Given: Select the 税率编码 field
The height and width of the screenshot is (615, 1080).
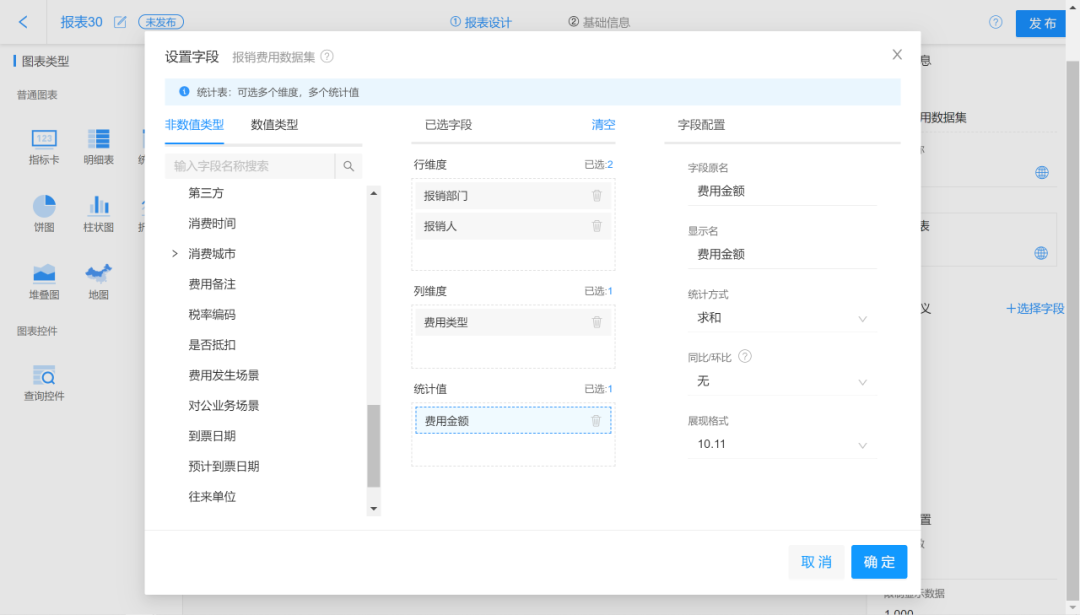Looking at the screenshot, I should click(212, 314).
